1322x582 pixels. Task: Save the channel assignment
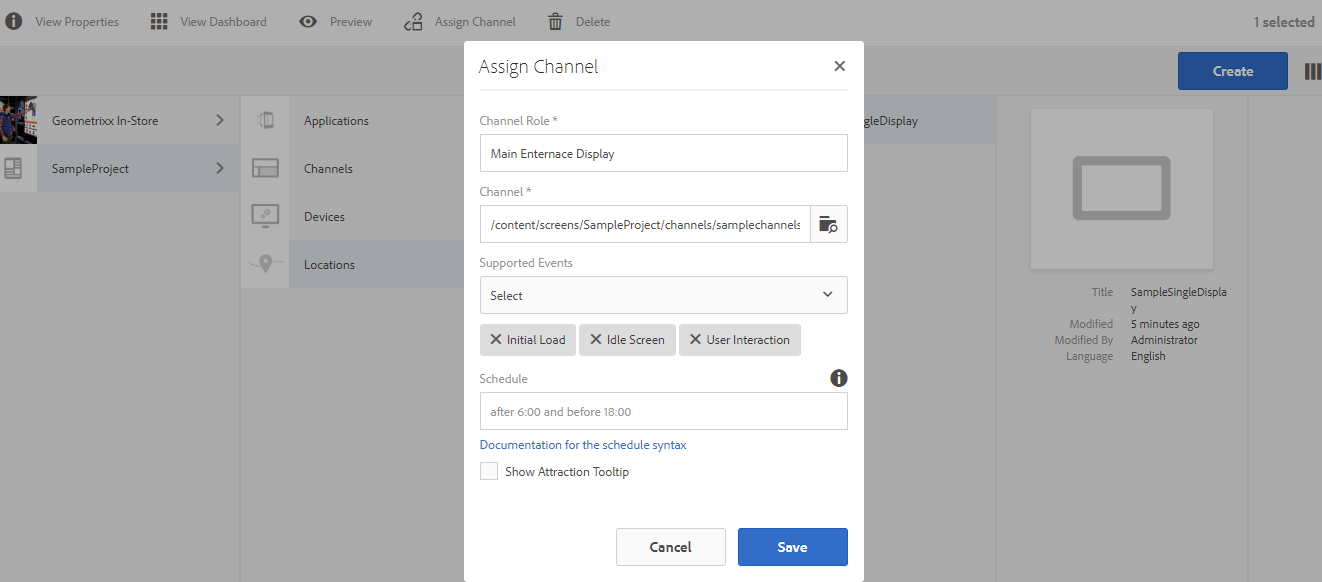792,546
